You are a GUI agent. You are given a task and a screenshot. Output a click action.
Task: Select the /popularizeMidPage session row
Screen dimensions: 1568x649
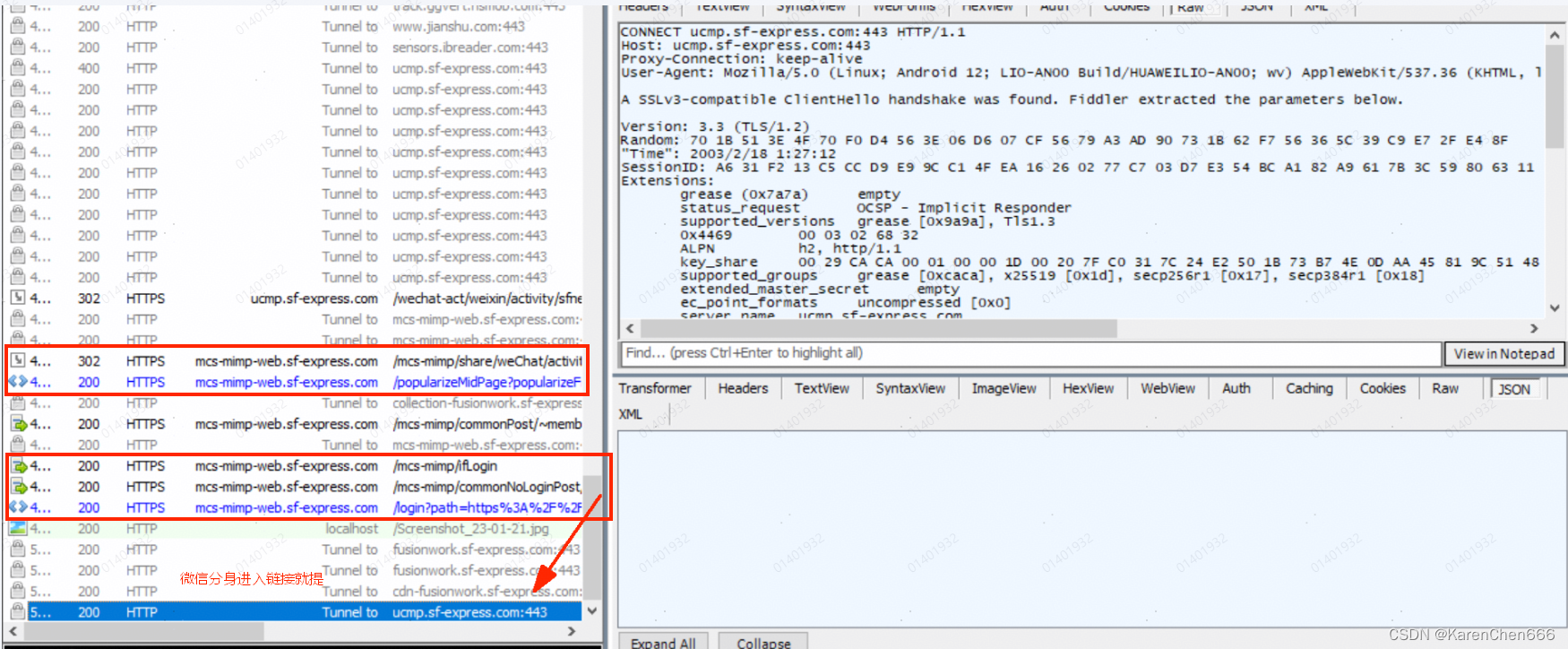click(x=294, y=382)
